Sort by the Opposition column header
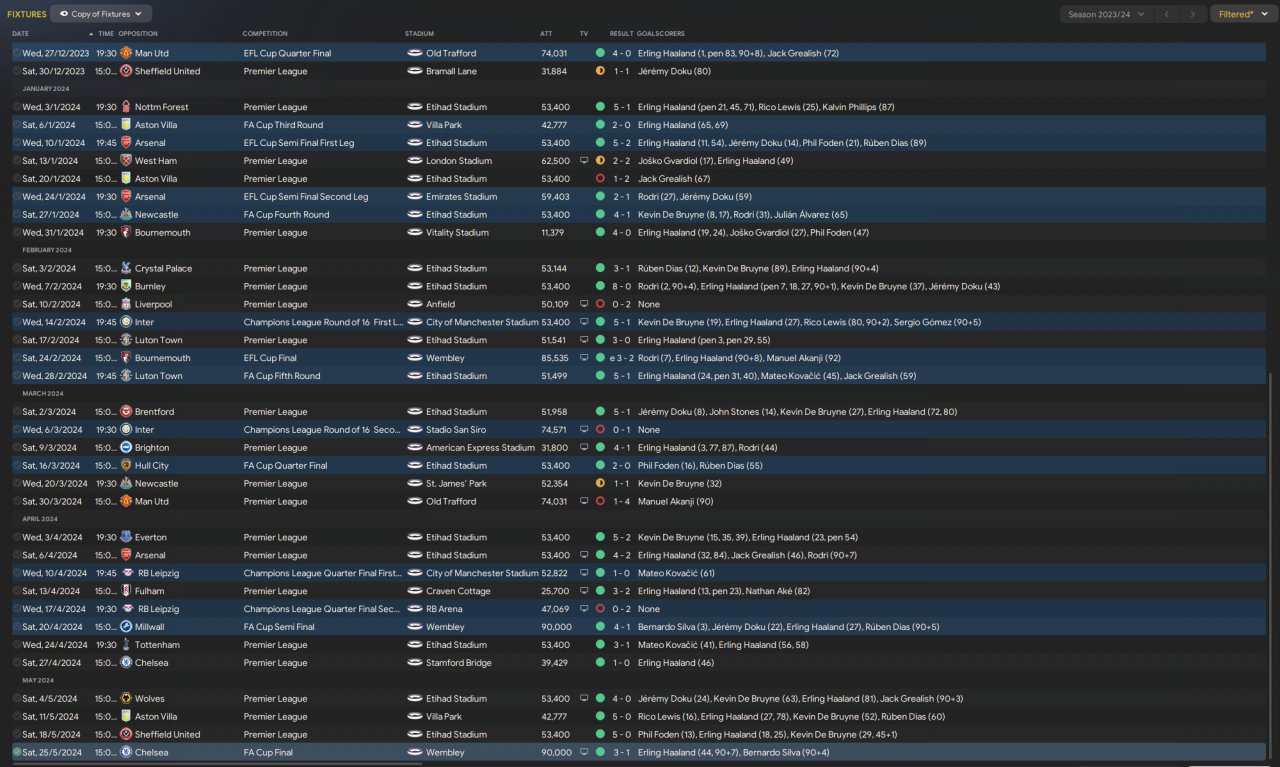Screen dimensions: 1280x767 pos(138,34)
